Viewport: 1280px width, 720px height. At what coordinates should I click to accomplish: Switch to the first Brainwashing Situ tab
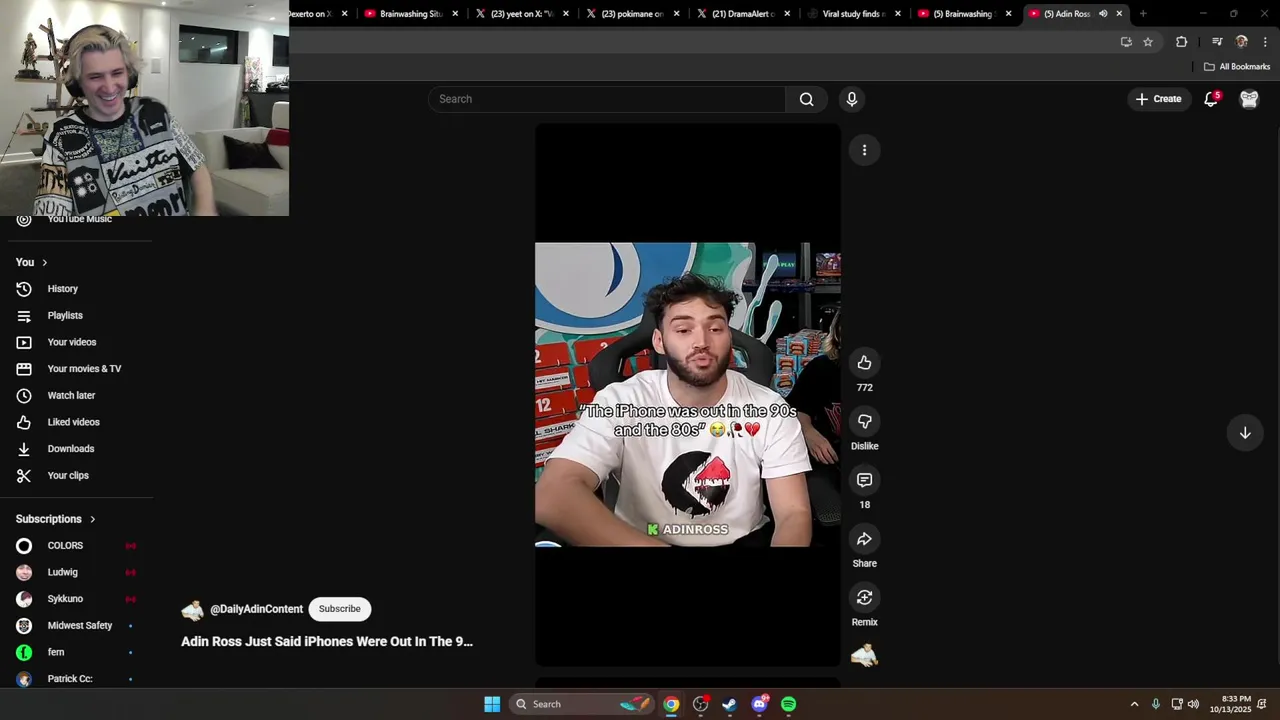[410, 14]
